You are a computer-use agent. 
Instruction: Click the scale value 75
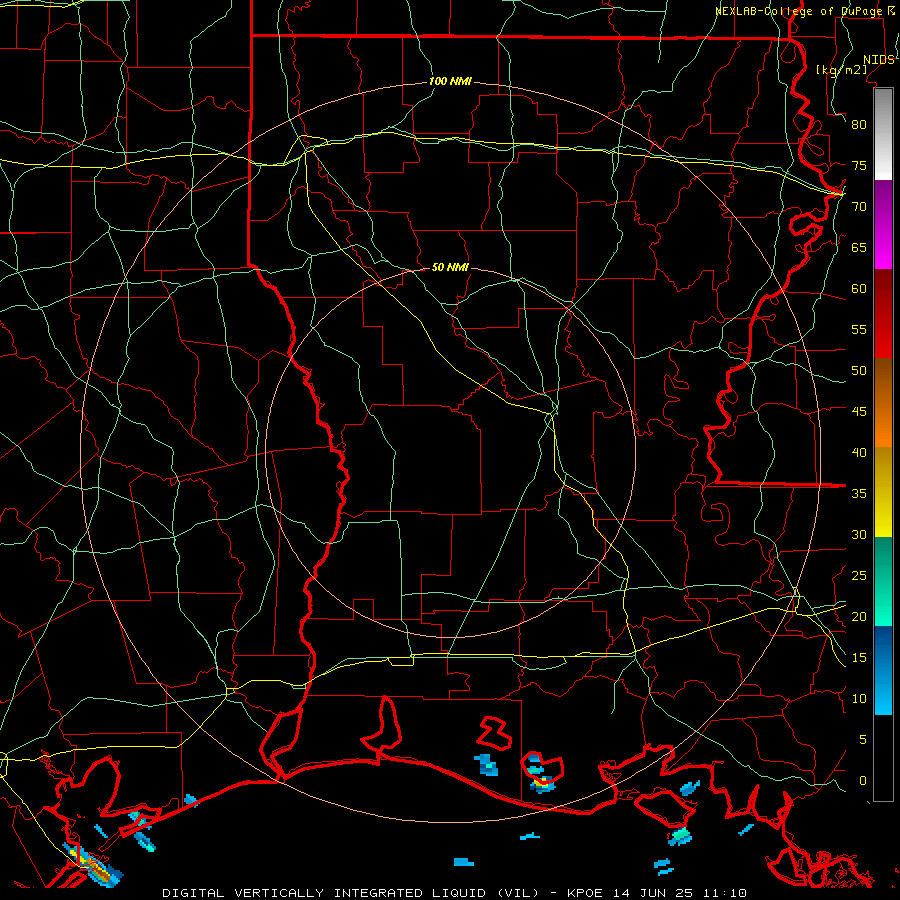(x=859, y=165)
